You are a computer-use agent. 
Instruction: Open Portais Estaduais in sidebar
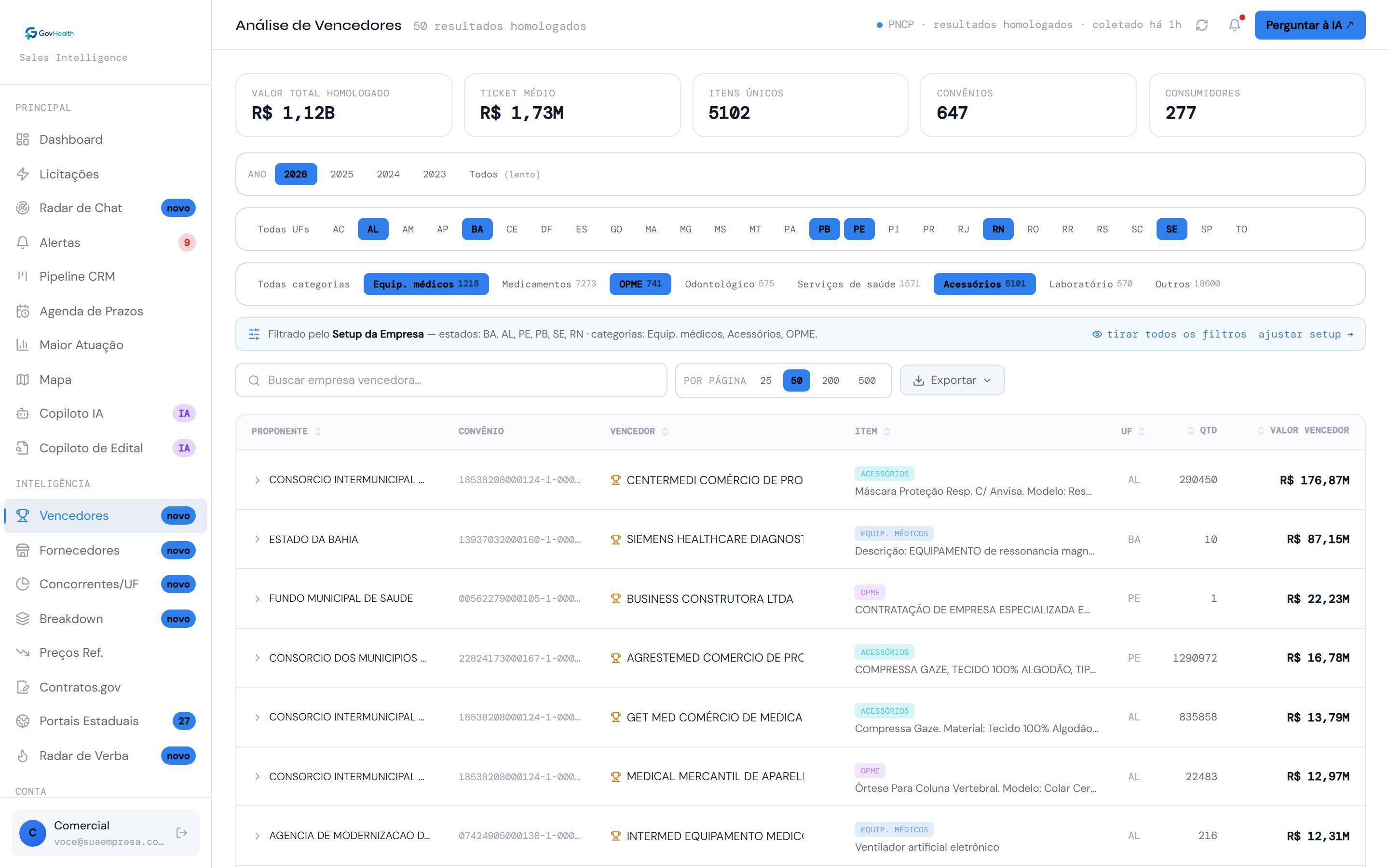[x=106, y=721]
